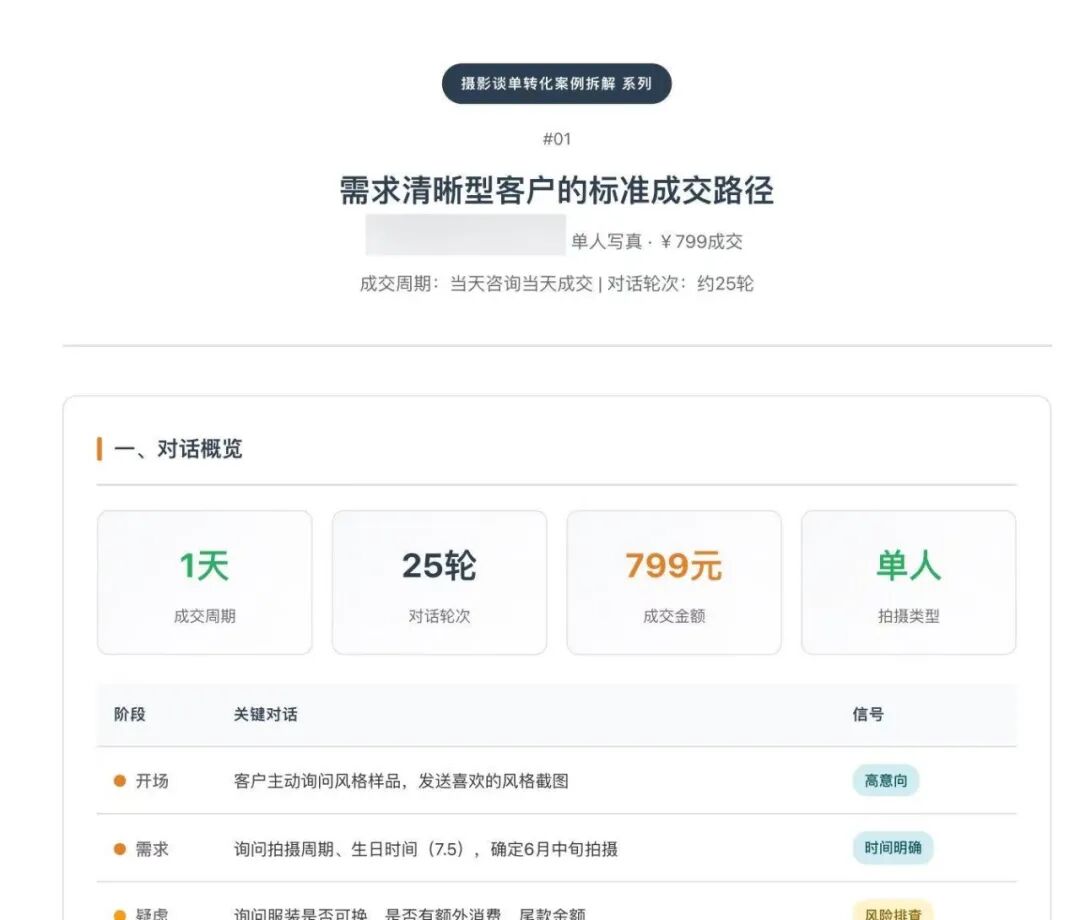Click the text 询问拍摄周期、生日时间（7.5），确定6月中旬拍摄

click(426, 849)
